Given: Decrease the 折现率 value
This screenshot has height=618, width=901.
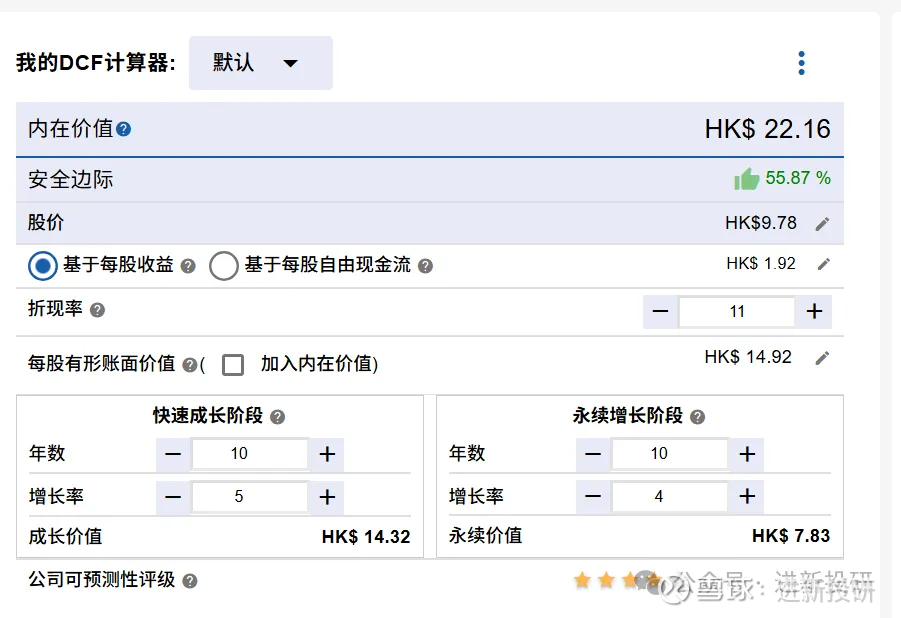Looking at the screenshot, I should tap(660, 312).
